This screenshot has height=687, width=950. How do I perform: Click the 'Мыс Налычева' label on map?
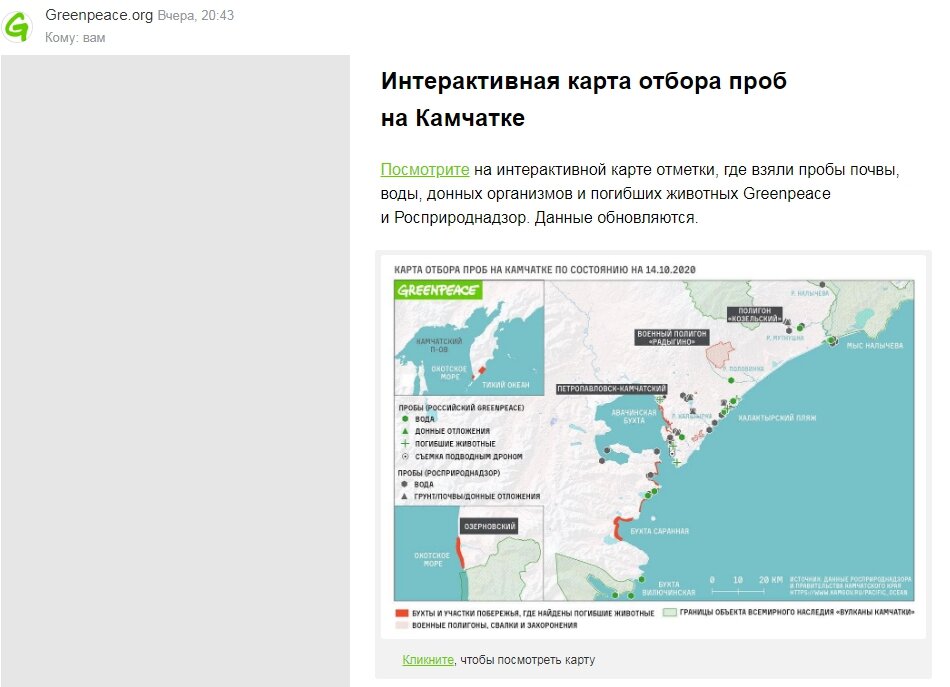[874, 345]
